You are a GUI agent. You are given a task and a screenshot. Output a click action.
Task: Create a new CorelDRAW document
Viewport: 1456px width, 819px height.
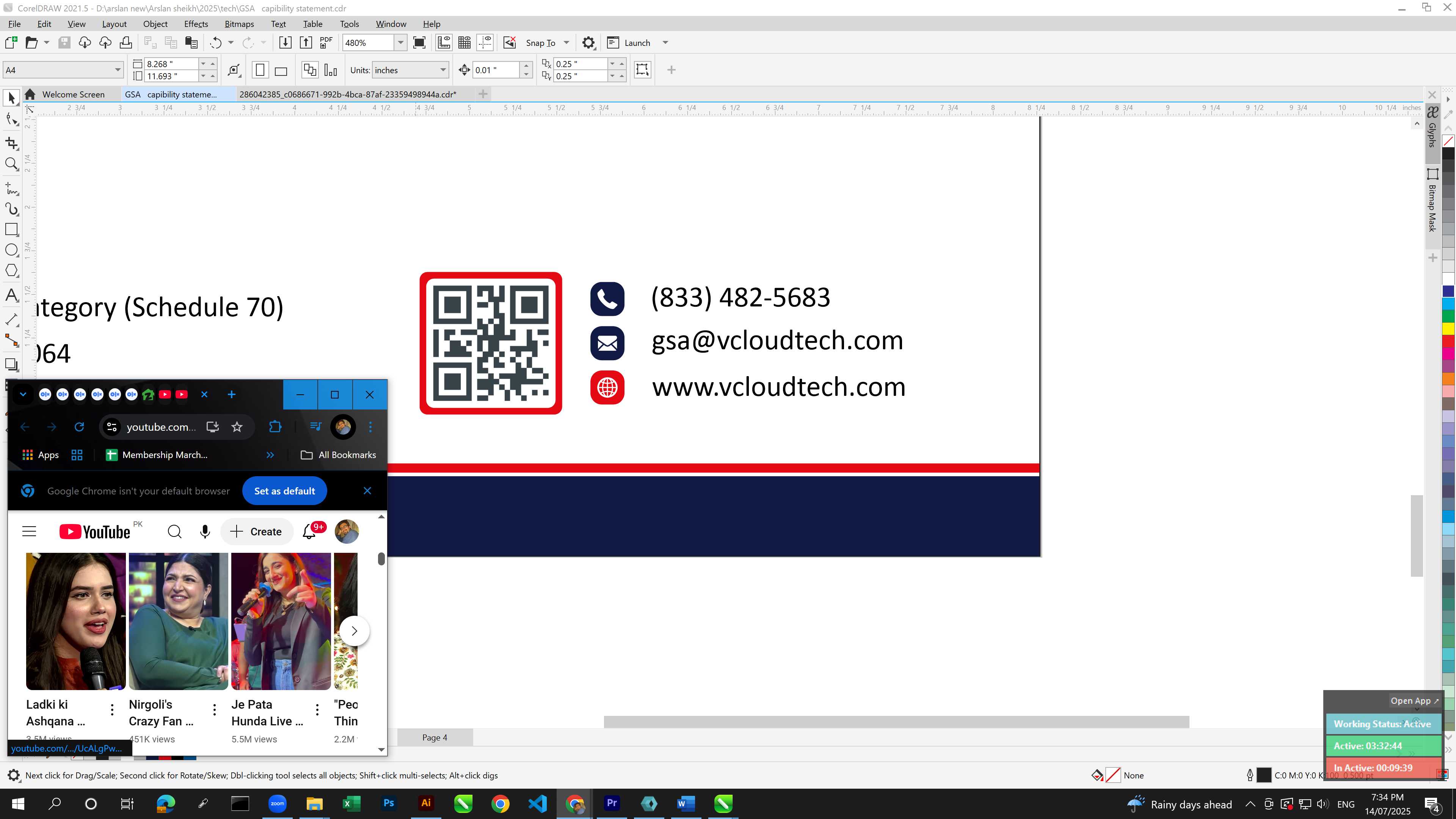[x=11, y=42]
